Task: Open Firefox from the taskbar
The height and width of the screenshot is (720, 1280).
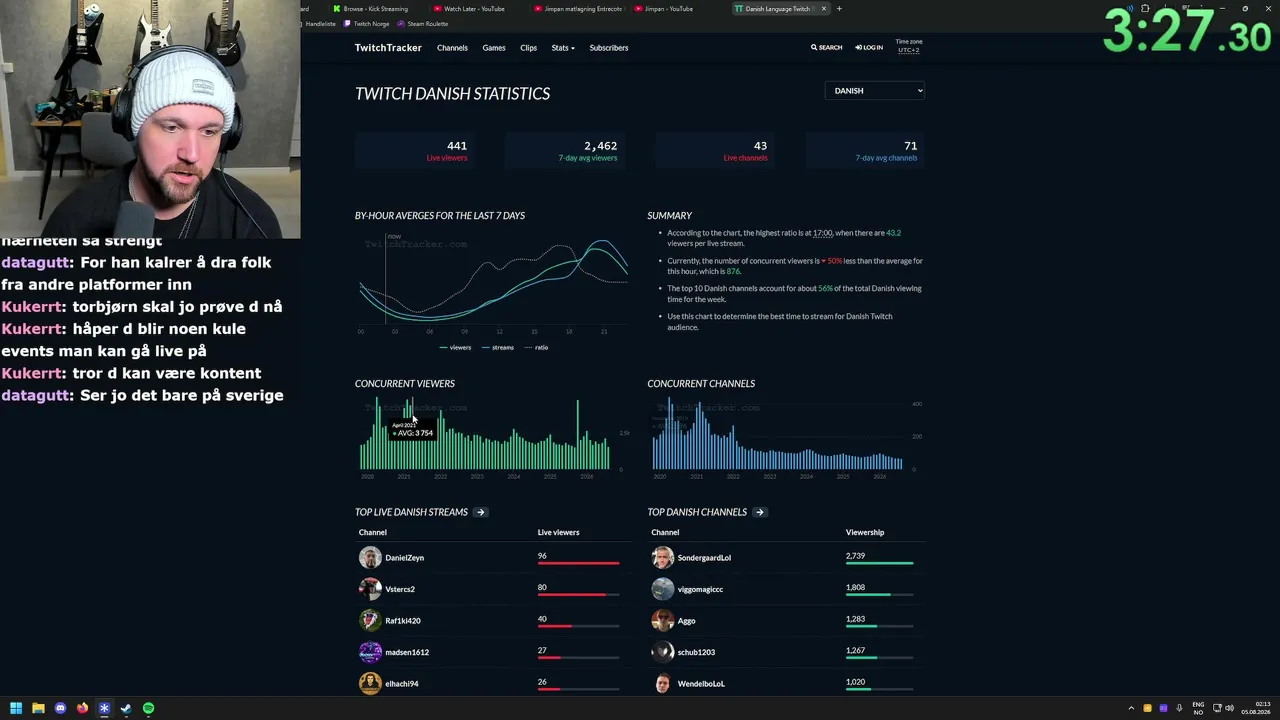Action: tap(82, 708)
